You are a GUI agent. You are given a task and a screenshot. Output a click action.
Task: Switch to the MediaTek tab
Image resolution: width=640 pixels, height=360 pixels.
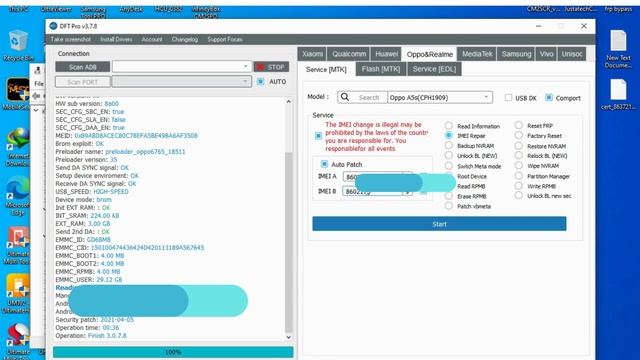(x=477, y=54)
